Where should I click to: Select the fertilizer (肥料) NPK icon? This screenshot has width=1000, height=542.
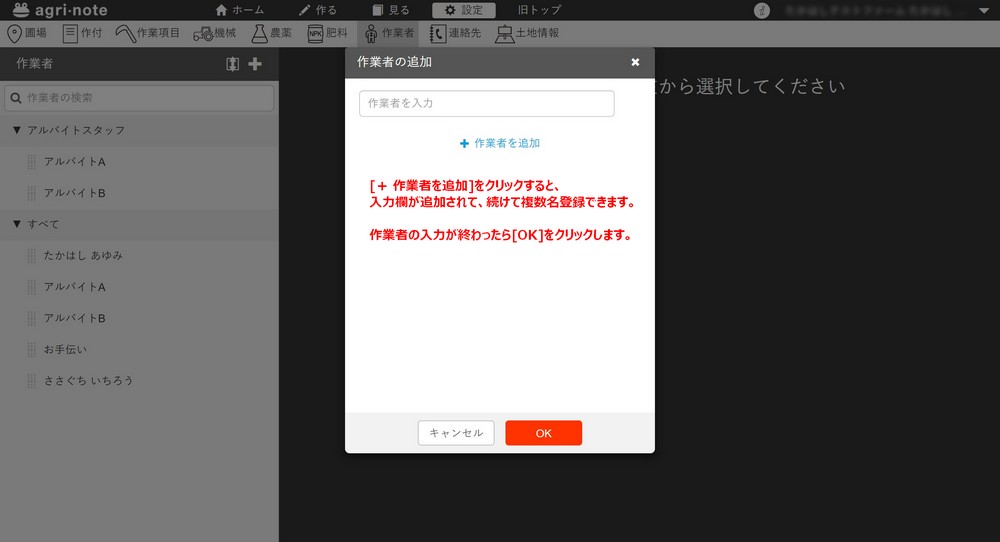click(316, 33)
